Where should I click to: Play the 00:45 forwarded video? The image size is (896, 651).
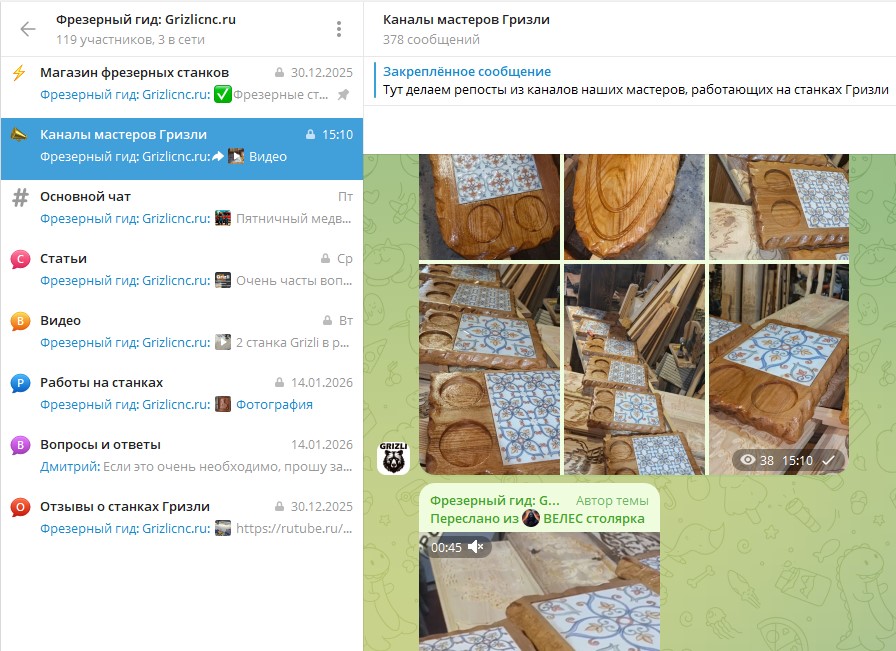pyautogui.click(x=539, y=592)
